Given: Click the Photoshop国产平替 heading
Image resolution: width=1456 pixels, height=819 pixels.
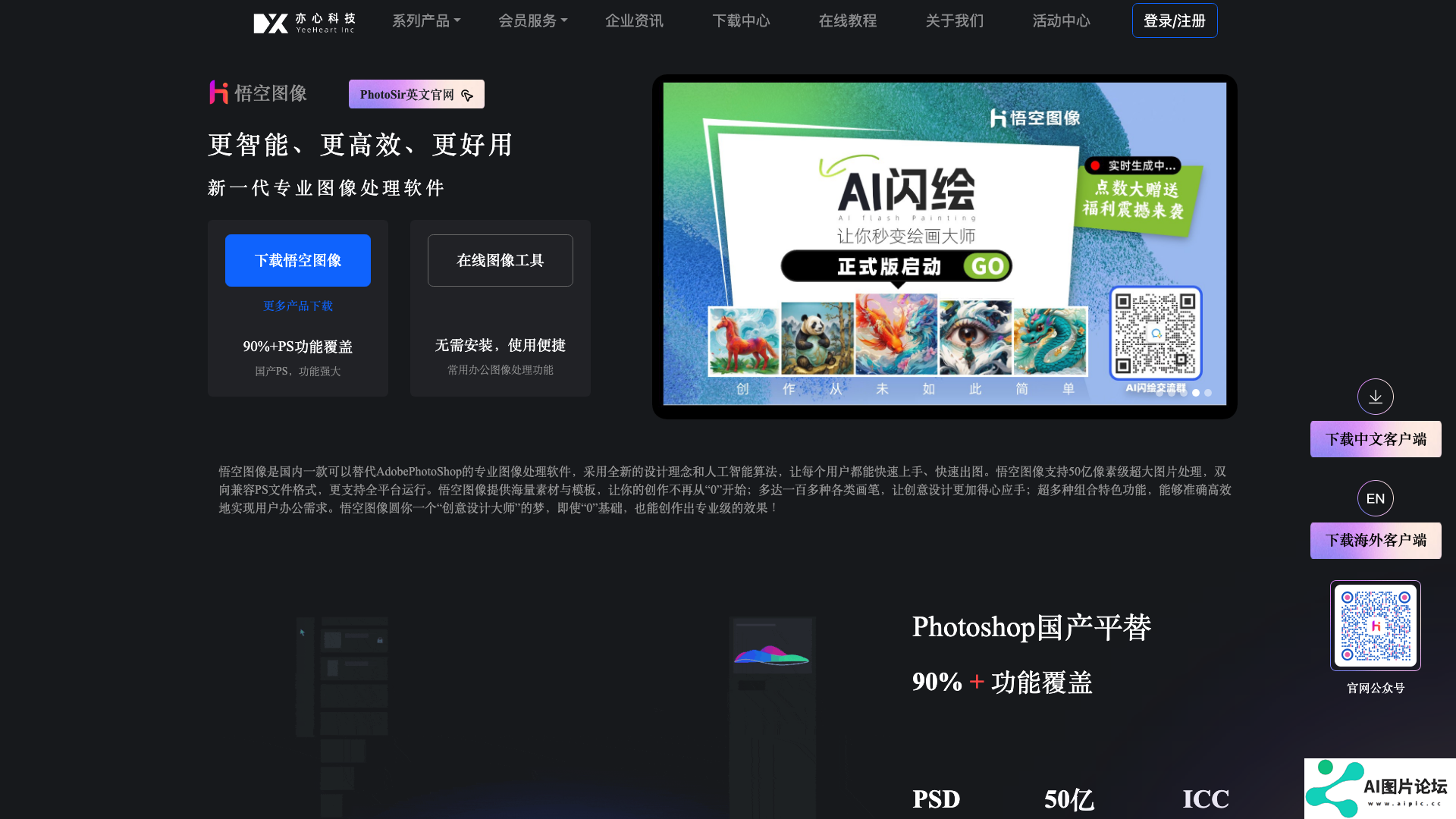Looking at the screenshot, I should click(x=1031, y=627).
